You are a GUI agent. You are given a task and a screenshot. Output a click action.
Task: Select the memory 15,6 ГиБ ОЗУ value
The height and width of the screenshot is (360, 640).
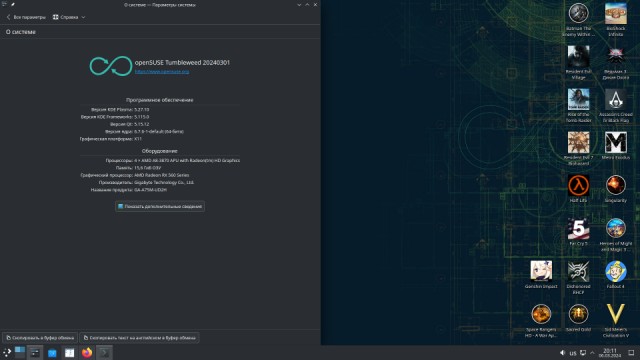pyautogui.click(x=148, y=168)
